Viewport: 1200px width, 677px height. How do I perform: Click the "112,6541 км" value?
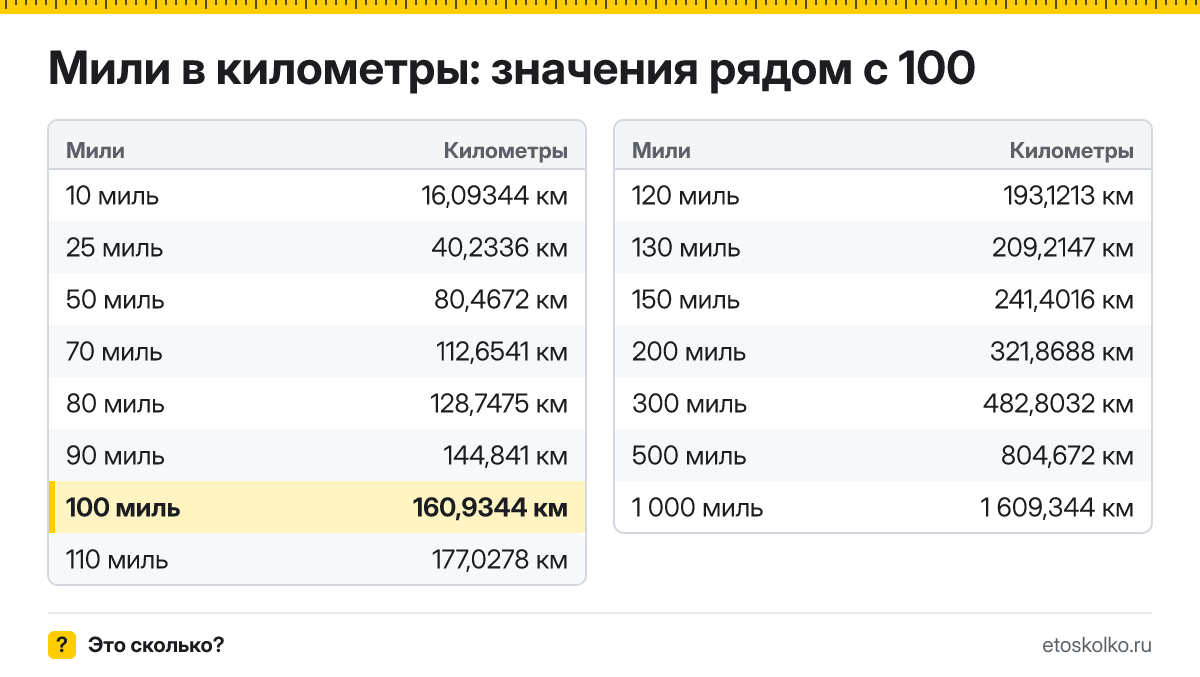pos(503,351)
